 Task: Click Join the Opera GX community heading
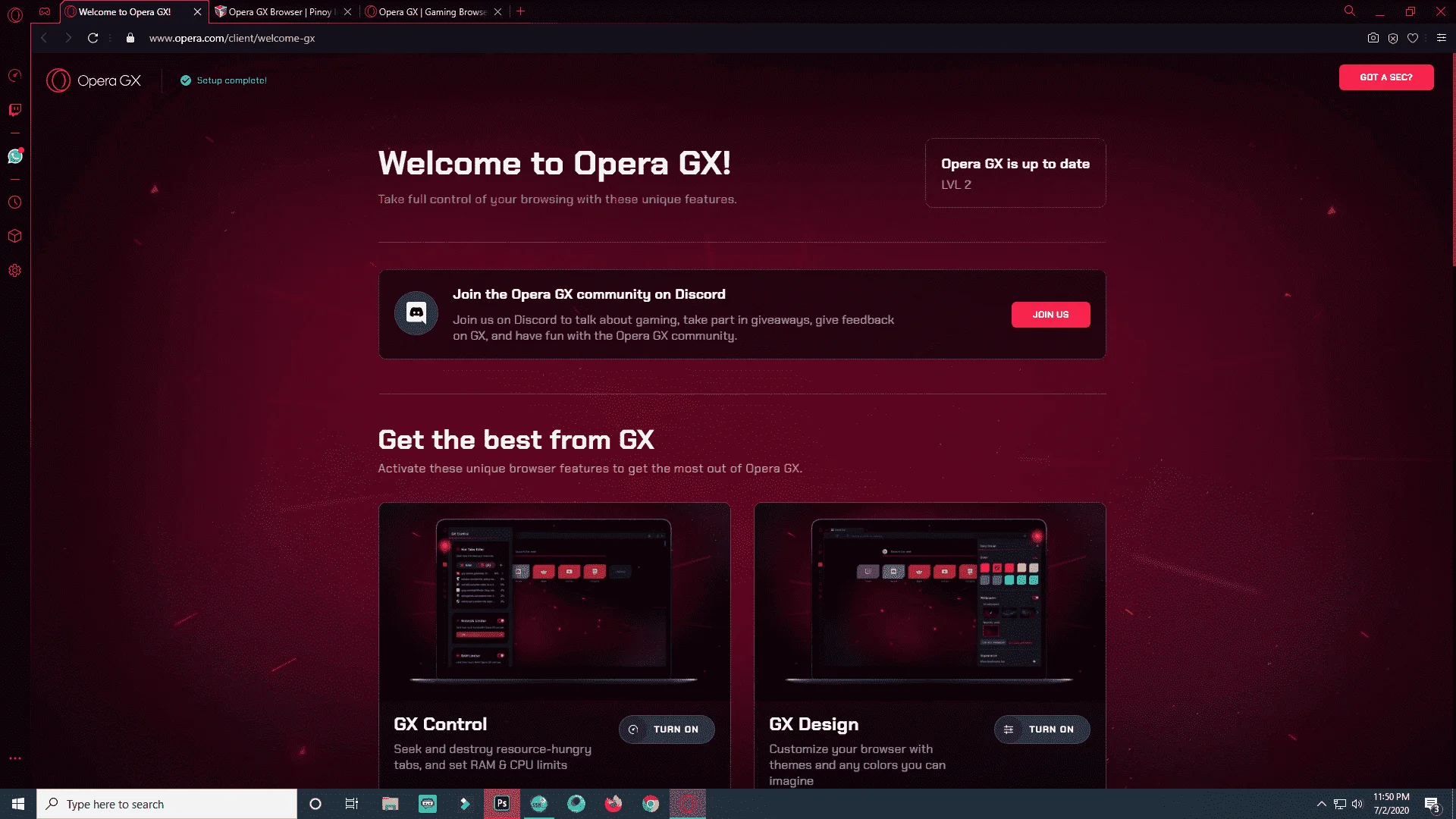click(x=589, y=294)
